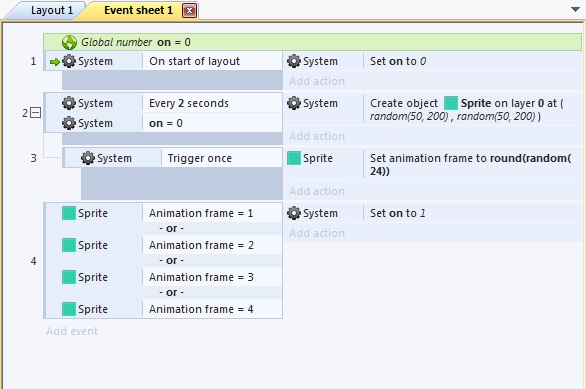
Task: Click the green arrow trigger icon in event 1
Action: coord(55,62)
